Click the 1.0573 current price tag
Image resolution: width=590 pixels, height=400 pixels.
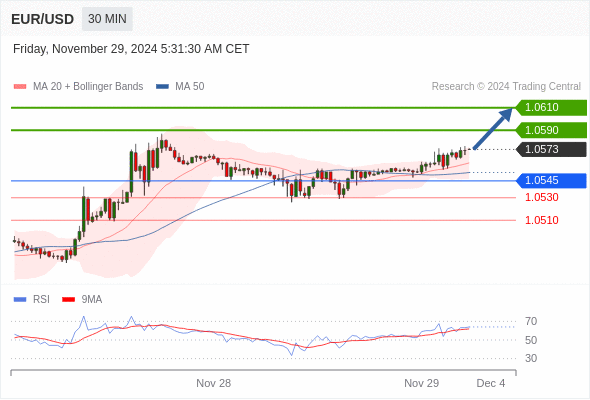coord(551,149)
